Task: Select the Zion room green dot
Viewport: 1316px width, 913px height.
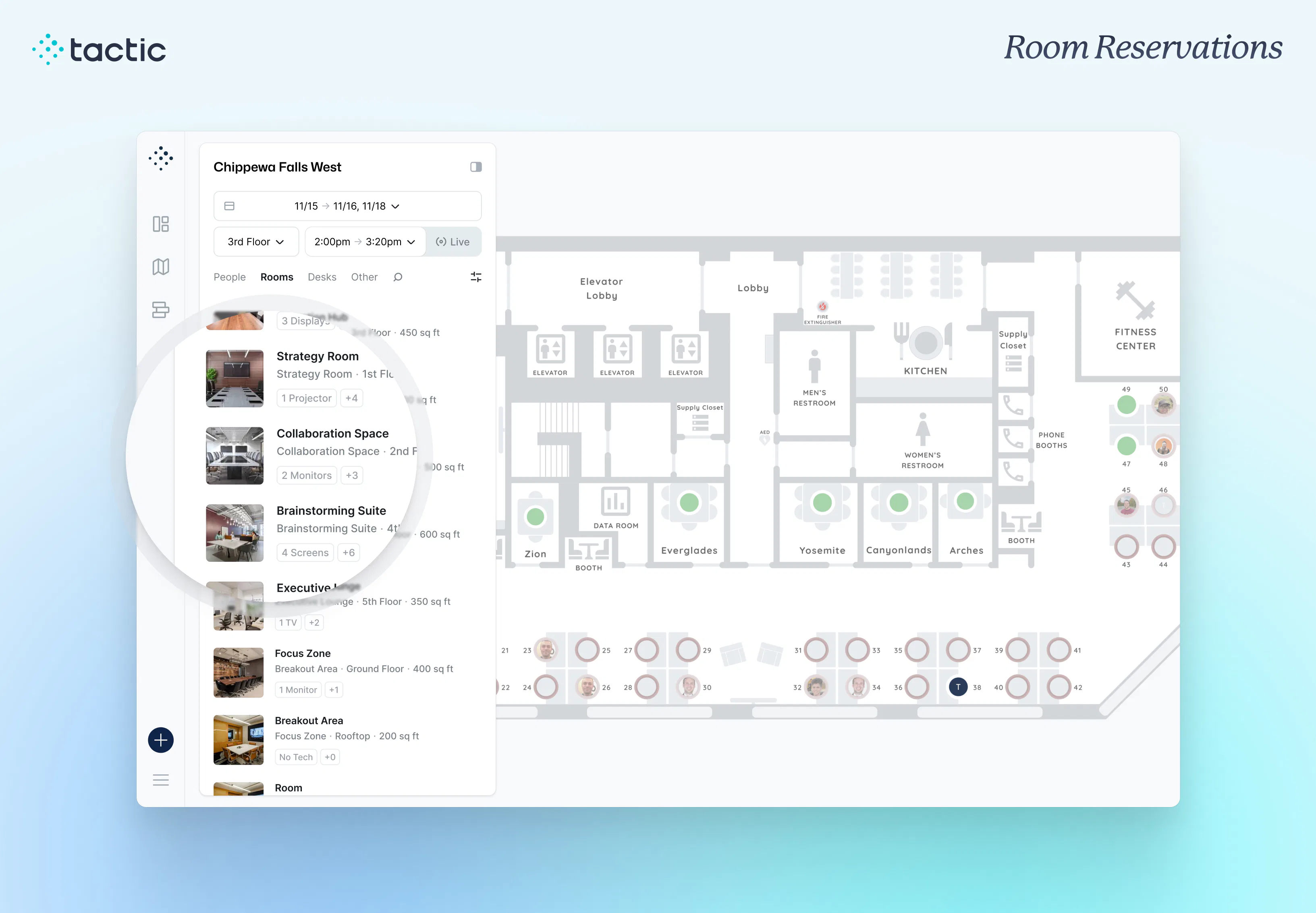Action: pos(535,517)
